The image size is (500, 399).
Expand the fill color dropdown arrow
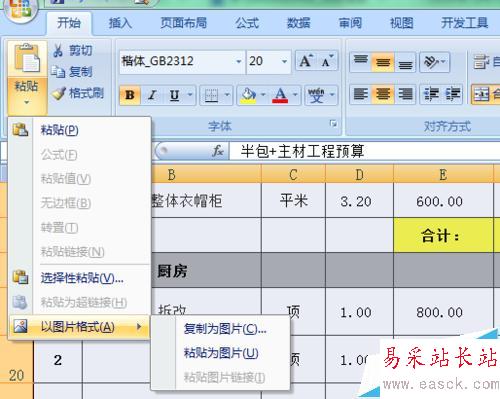coord(263,95)
